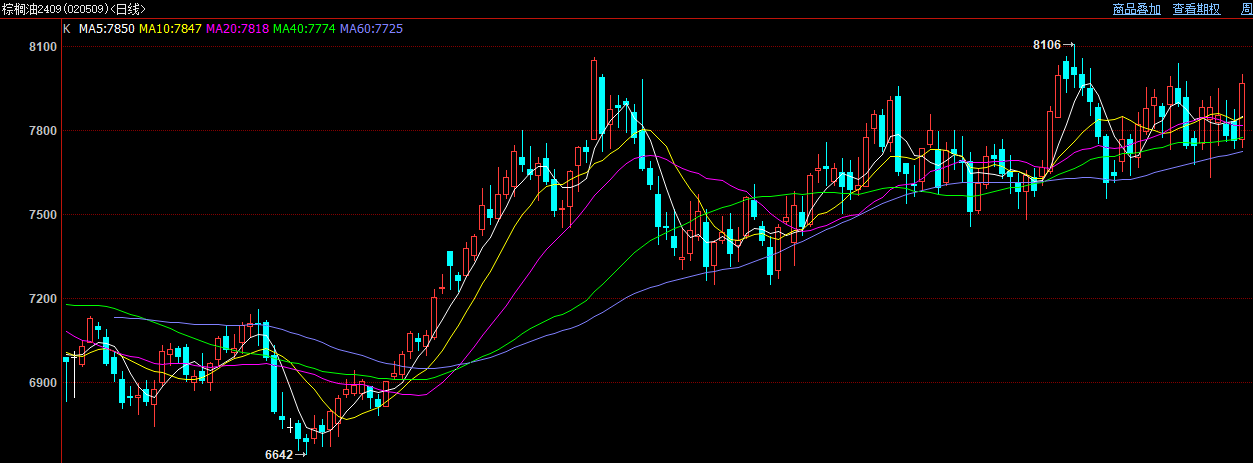Screen dimensions: 1253x463
Task: Click the 7500 price axis label
Action: coord(43,215)
